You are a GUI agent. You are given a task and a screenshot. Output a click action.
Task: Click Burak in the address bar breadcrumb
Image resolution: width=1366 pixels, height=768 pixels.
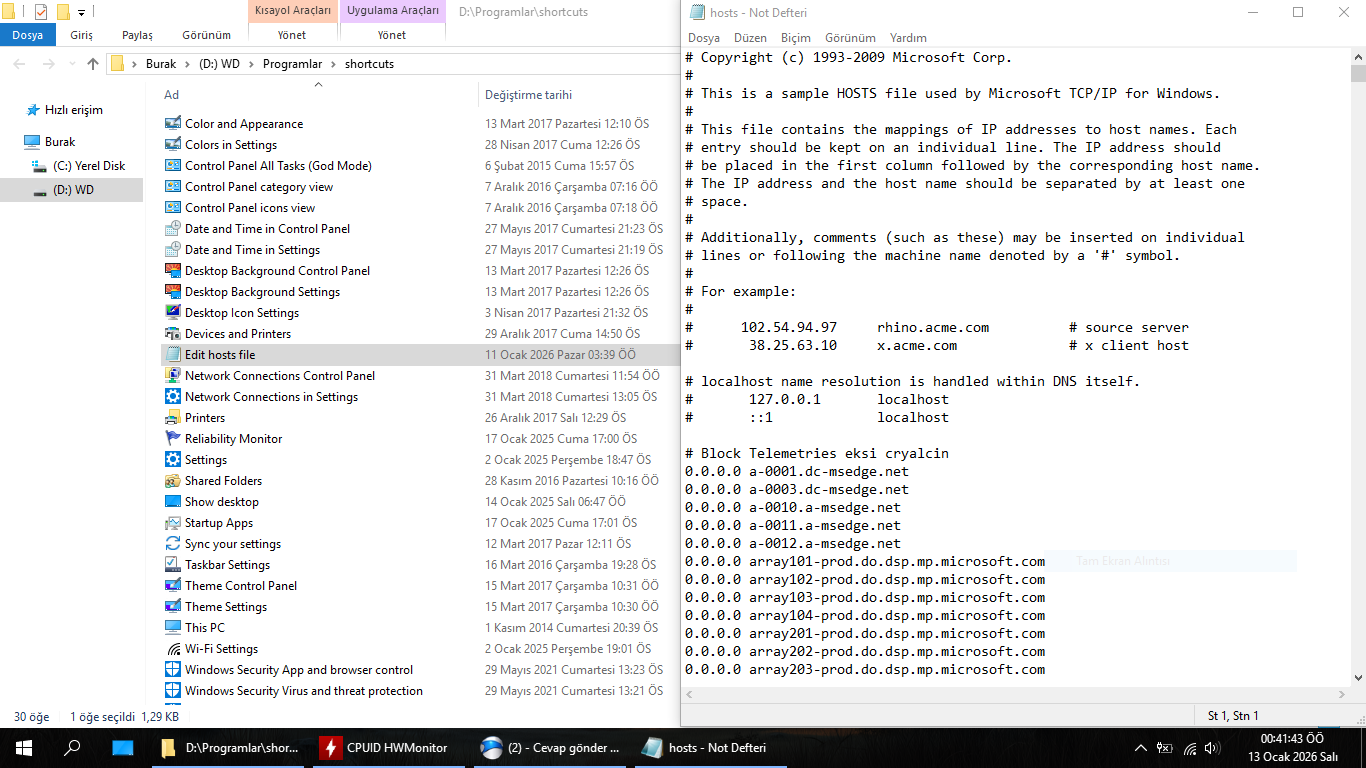click(161, 64)
